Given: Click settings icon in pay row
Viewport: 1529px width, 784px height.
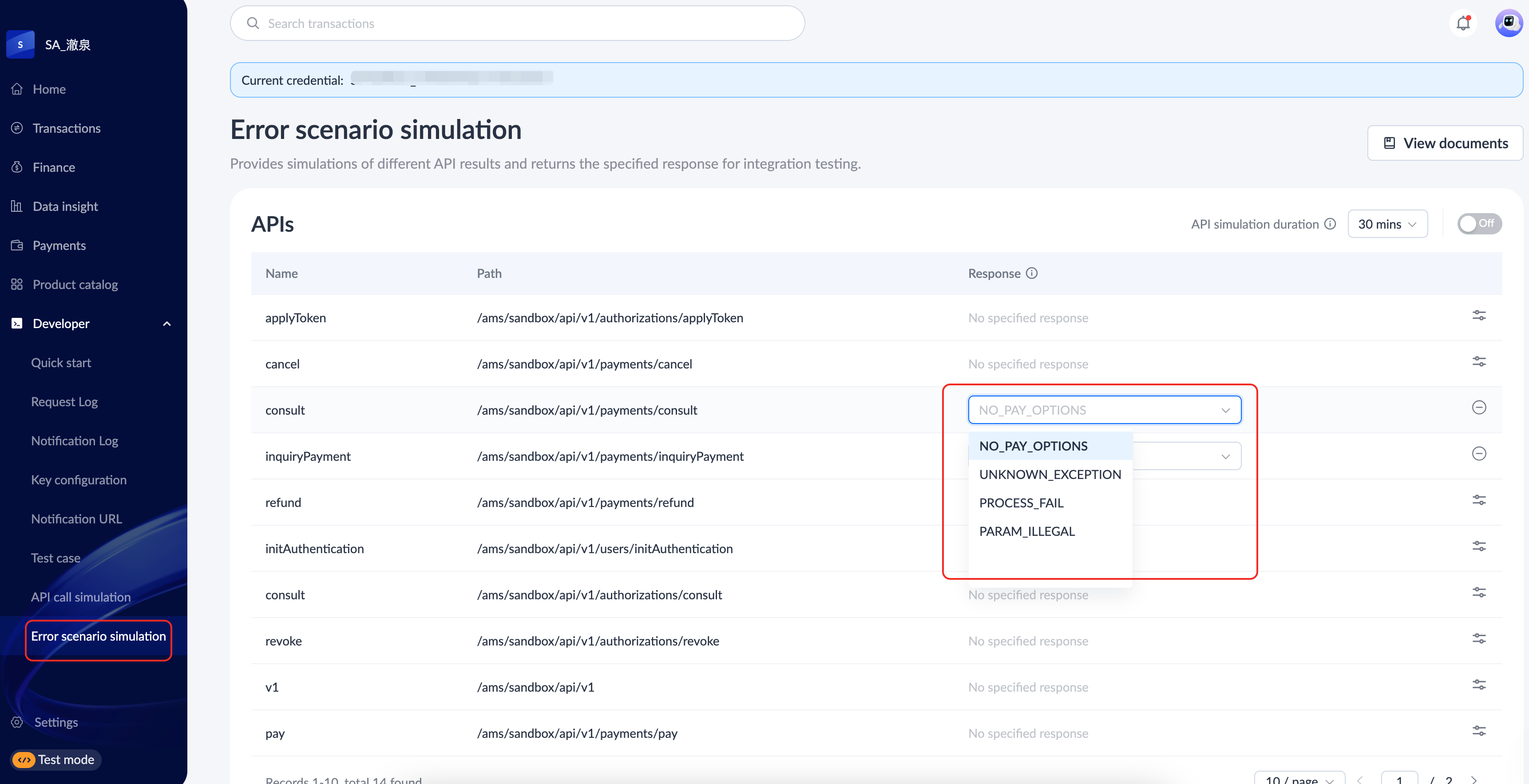Looking at the screenshot, I should click(1478, 731).
